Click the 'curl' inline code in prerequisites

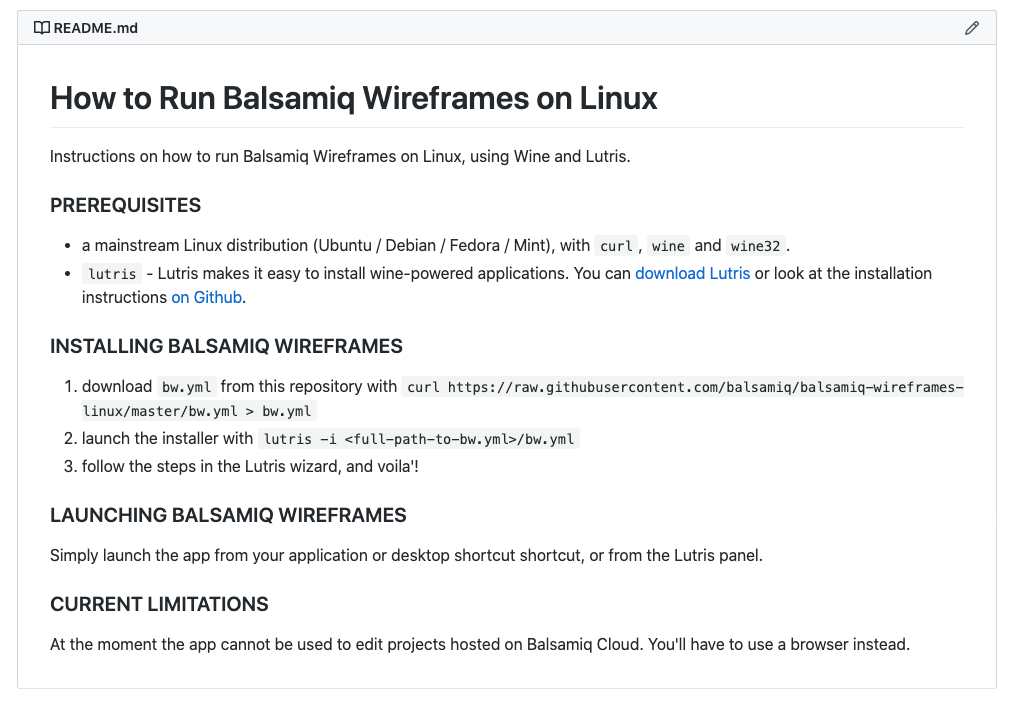[x=616, y=246]
